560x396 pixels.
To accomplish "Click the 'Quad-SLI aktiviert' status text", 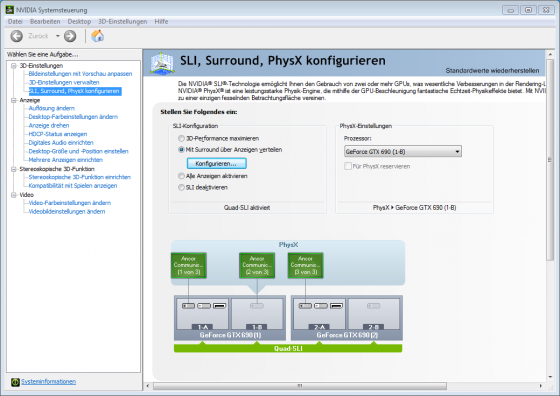I will (247, 207).
